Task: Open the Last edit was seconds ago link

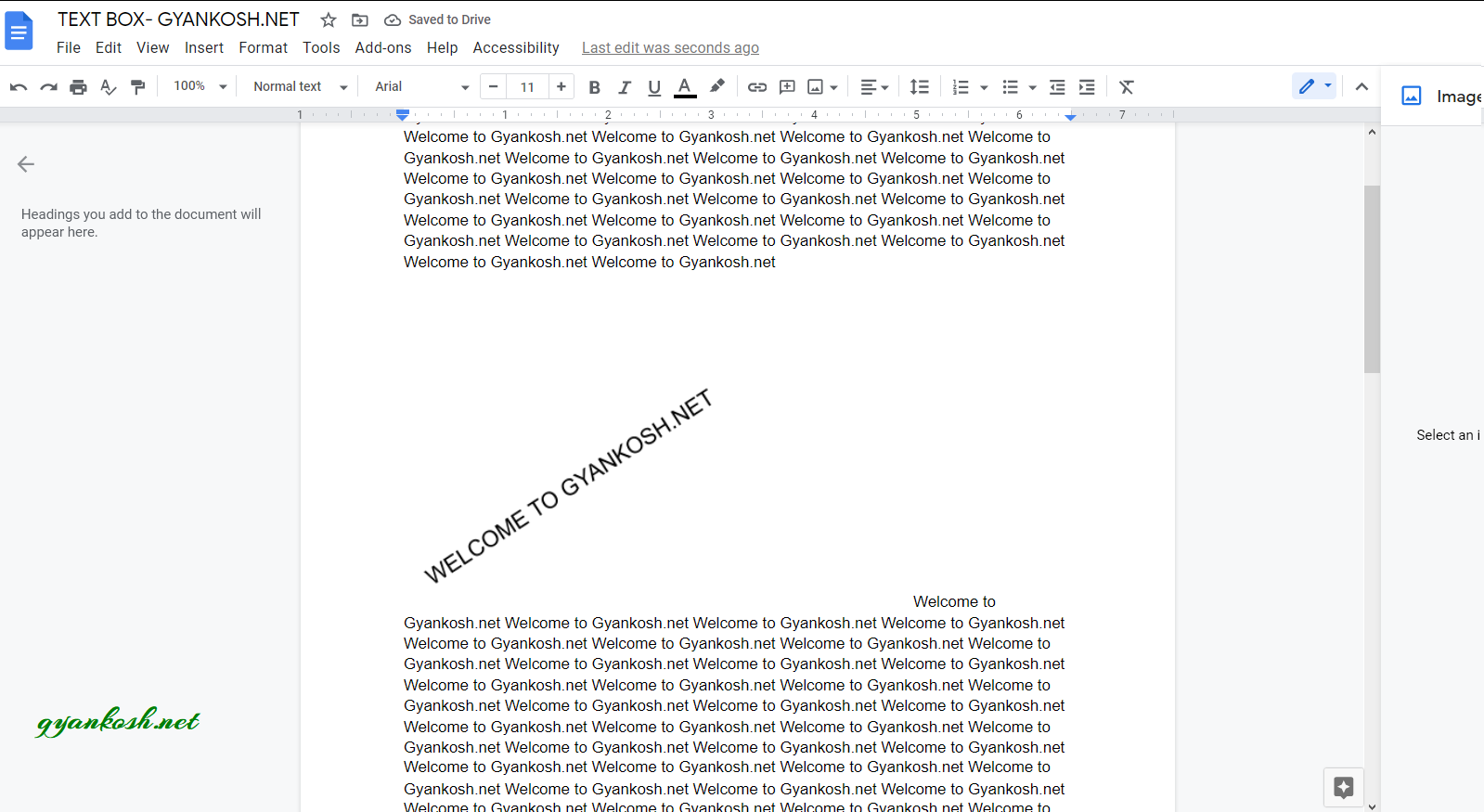Action: point(670,47)
